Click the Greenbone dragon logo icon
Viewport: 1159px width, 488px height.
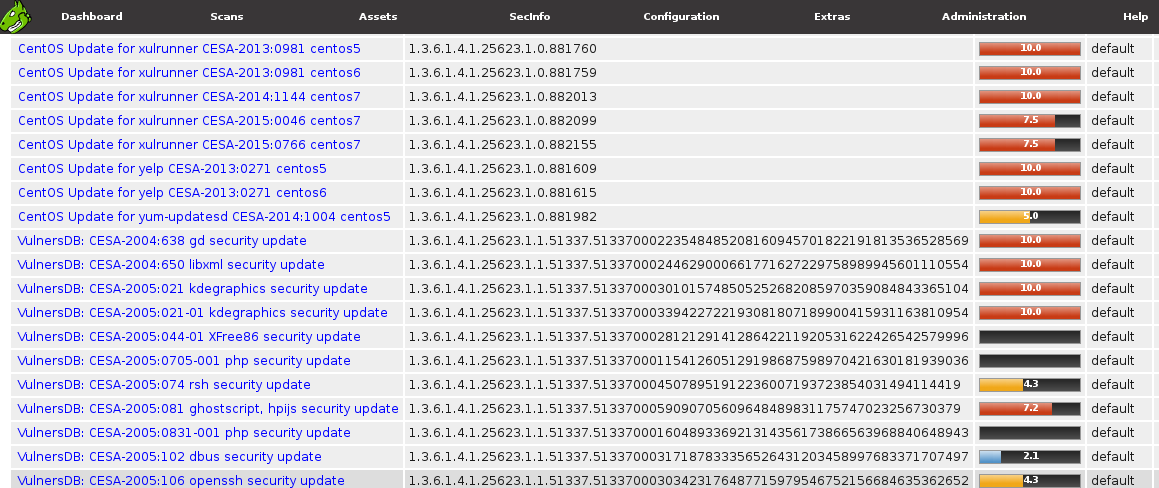[16, 16]
